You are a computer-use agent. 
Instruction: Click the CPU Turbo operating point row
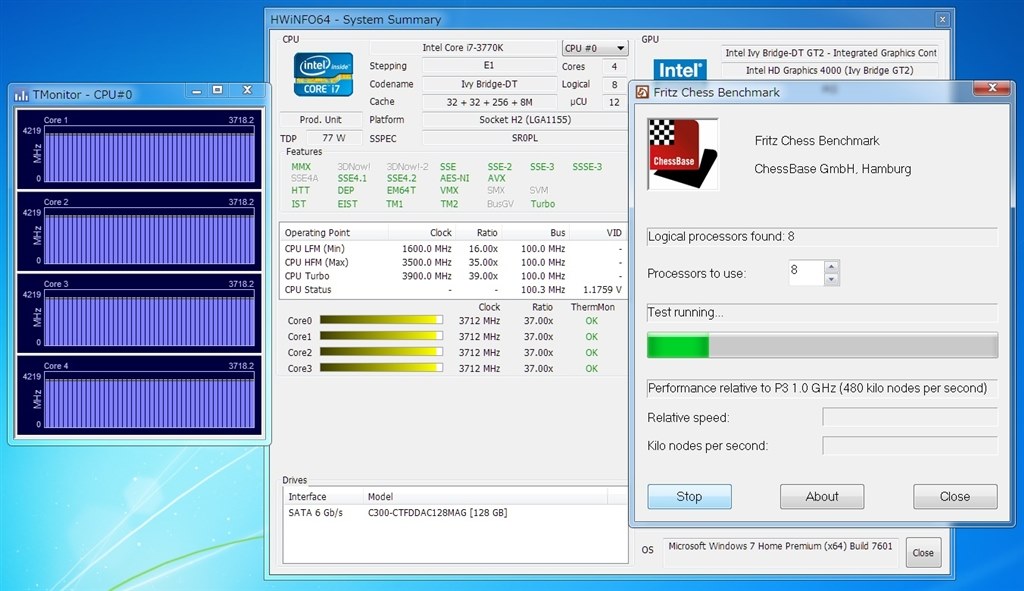click(x=453, y=276)
